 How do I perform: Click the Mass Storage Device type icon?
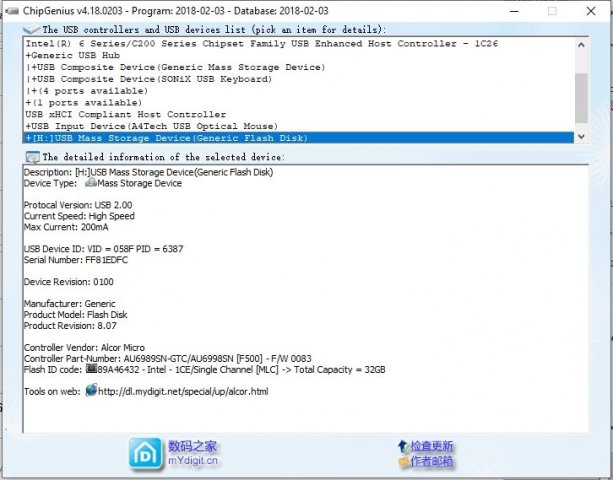pos(91,184)
